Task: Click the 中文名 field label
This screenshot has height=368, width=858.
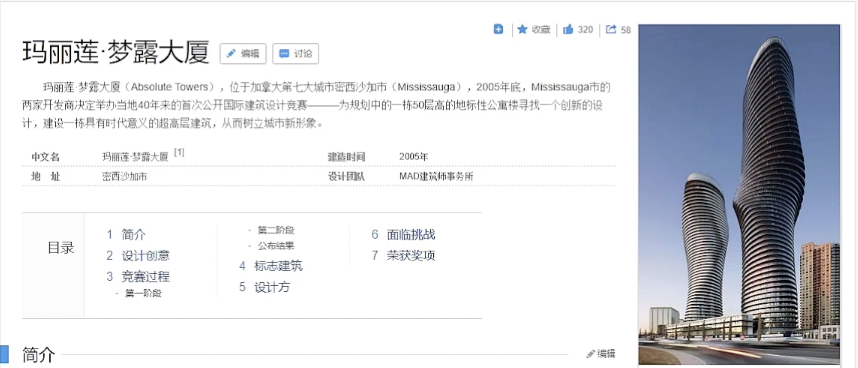Action: pyautogui.click(x=45, y=157)
